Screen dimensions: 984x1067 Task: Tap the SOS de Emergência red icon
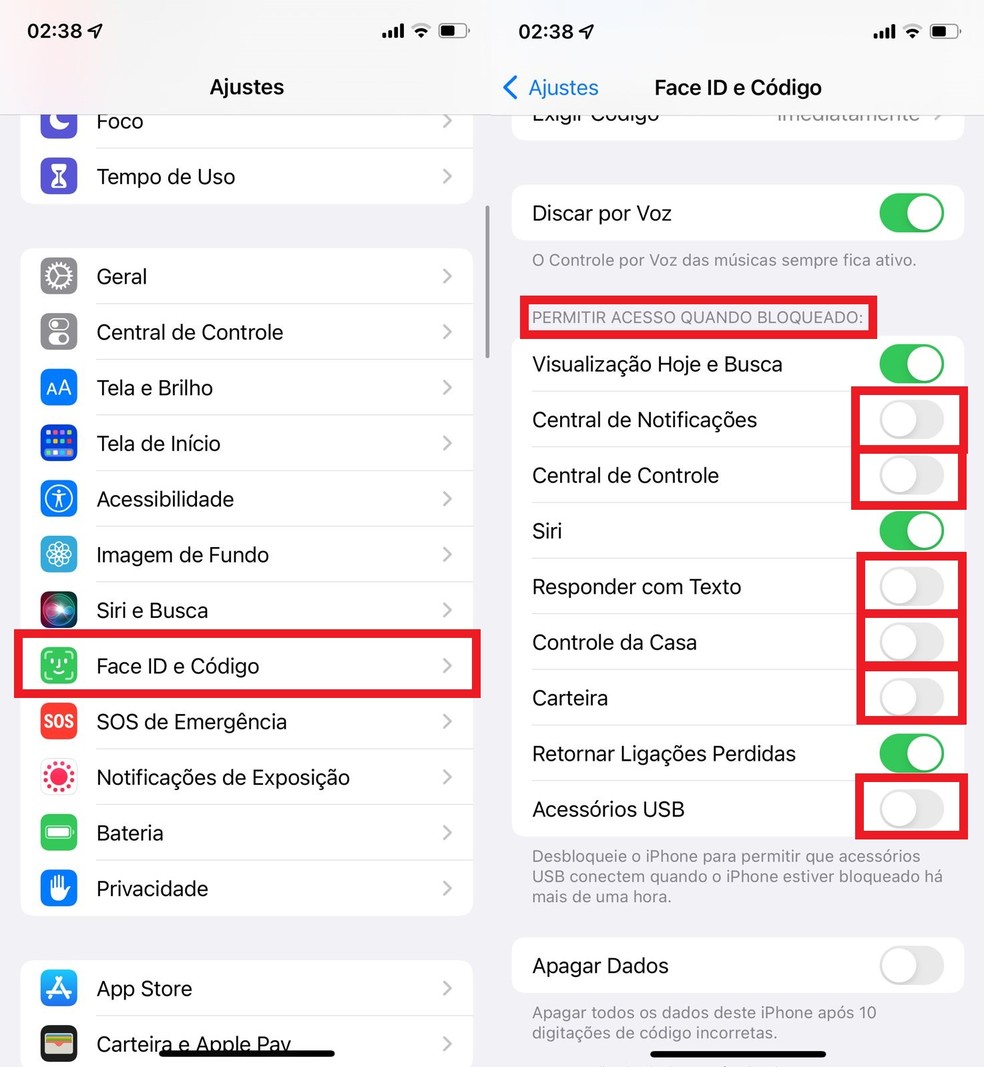point(59,721)
